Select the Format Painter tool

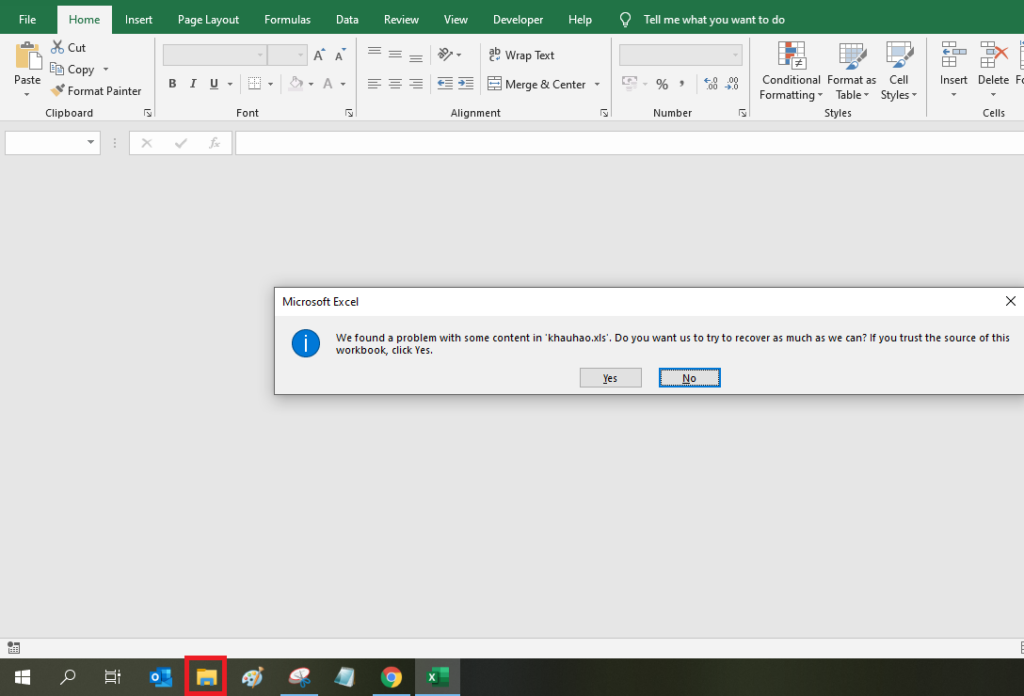coord(96,90)
